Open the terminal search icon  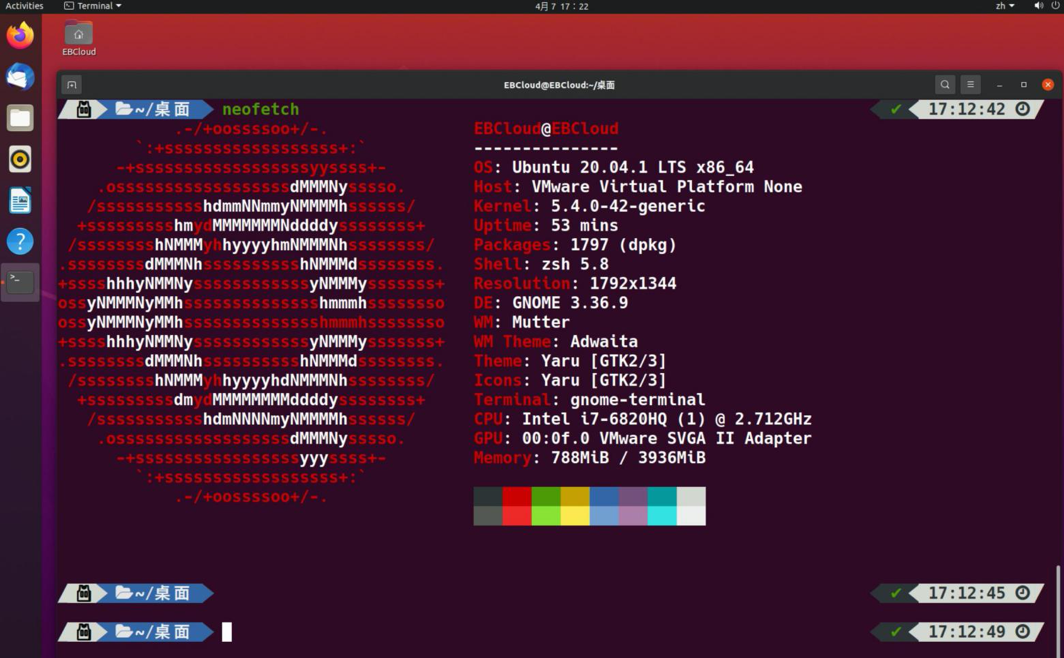pos(944,85)
